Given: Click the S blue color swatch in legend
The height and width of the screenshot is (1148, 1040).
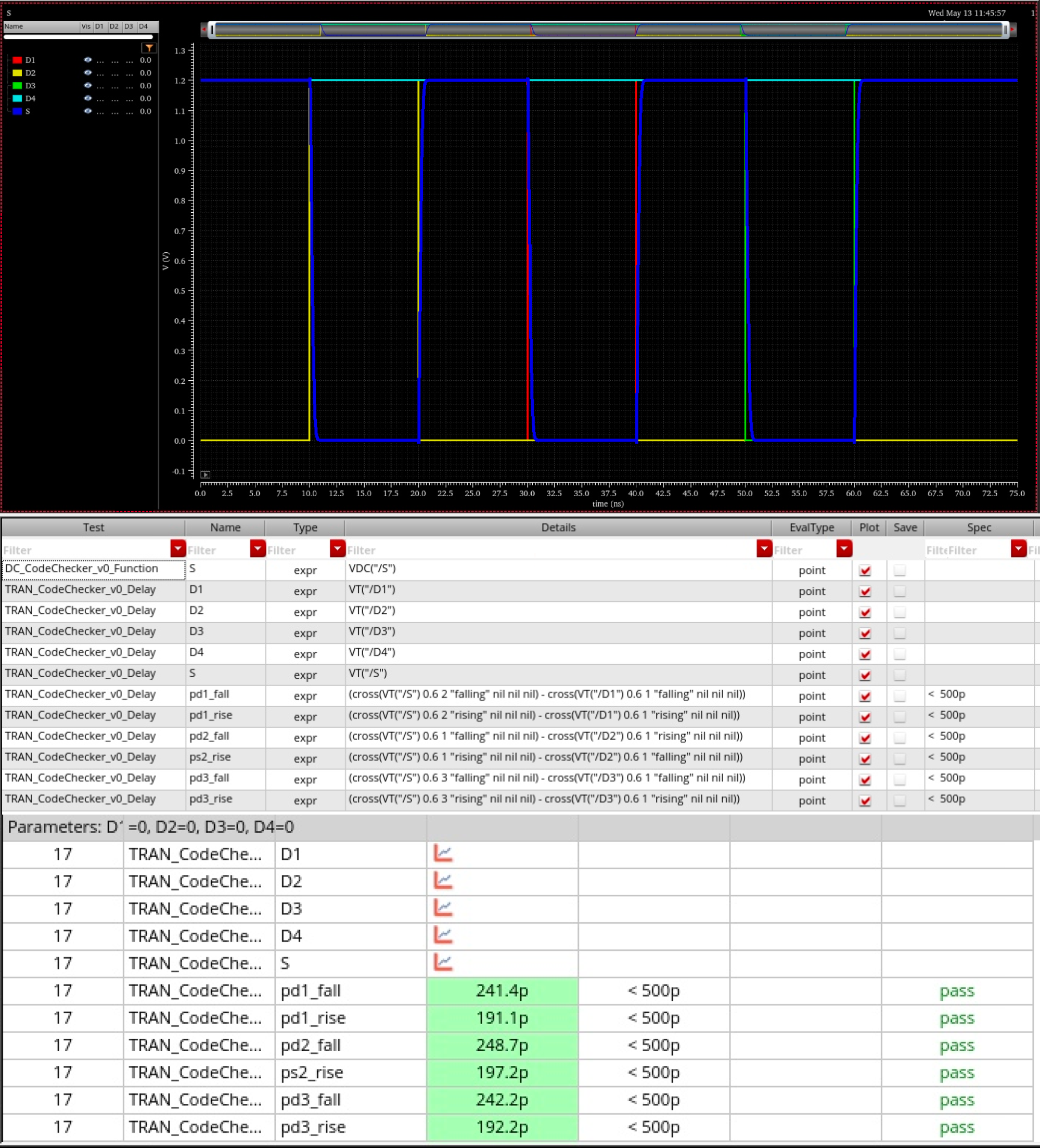Looking at the screenshot, I should (x=17, y=111).
